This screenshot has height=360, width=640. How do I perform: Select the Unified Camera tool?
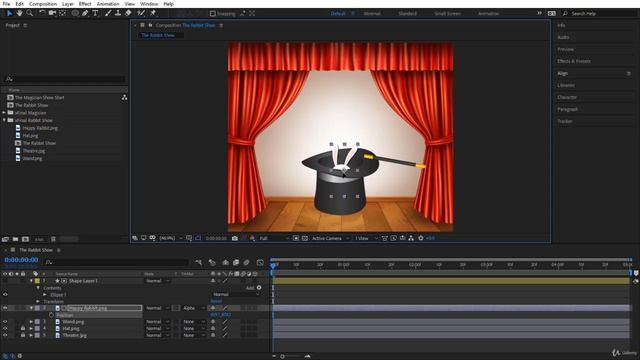52,13
